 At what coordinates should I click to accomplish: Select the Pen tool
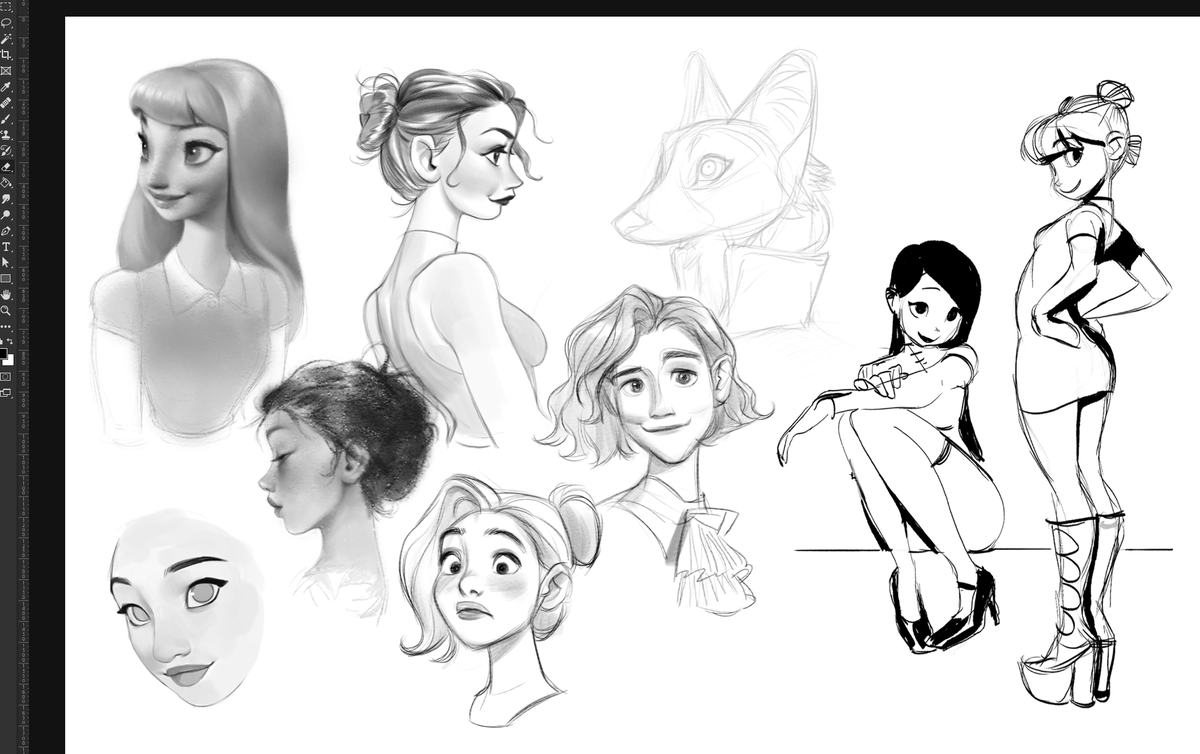click(6, 231)
